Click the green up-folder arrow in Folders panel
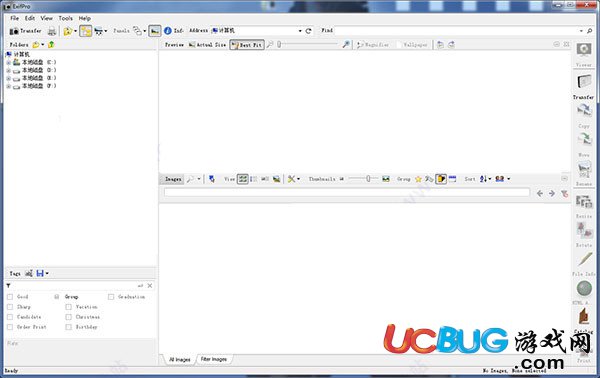600x378 pixels. pyautogui.click(x=51, y=45)
